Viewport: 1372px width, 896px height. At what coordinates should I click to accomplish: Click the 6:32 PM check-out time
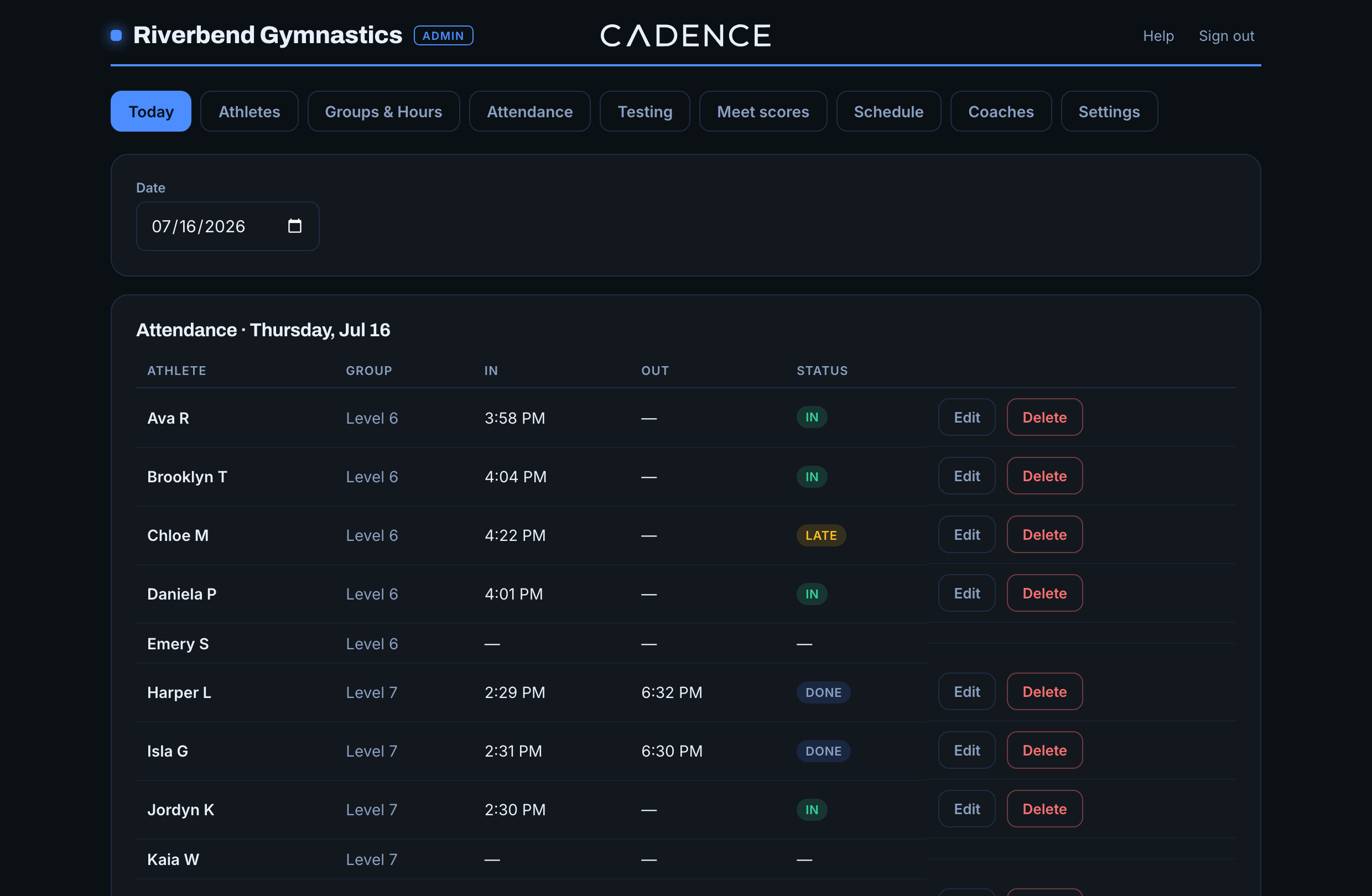tap(672, 692)
